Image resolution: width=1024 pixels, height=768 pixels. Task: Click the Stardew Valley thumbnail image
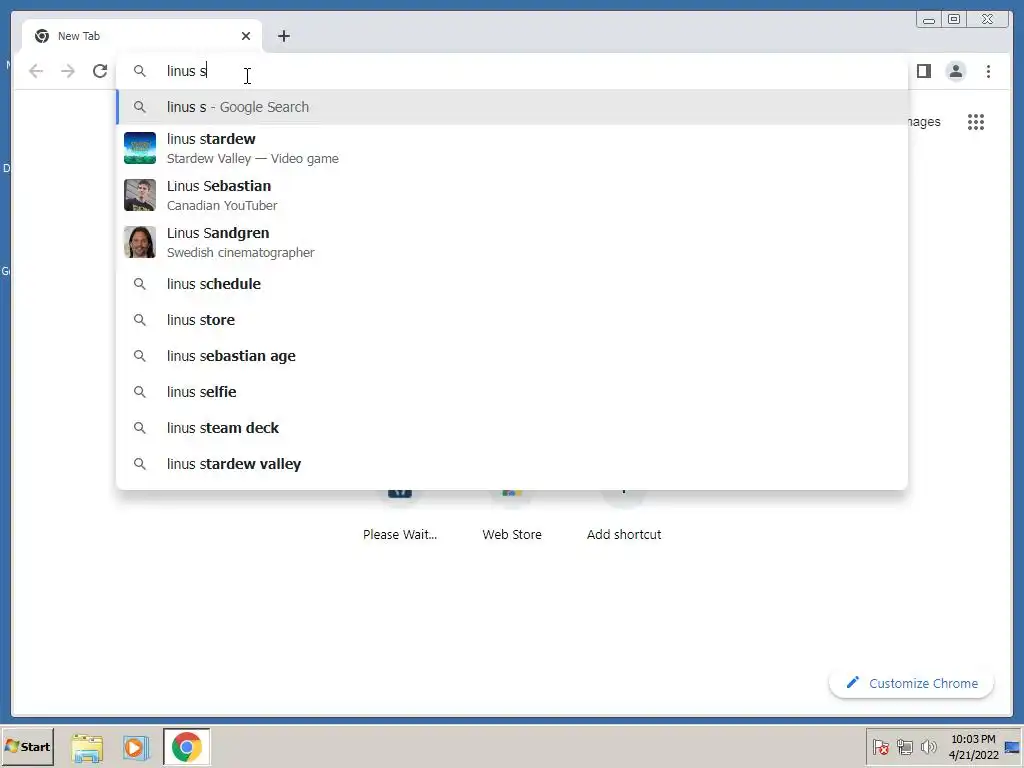(140, 148)
